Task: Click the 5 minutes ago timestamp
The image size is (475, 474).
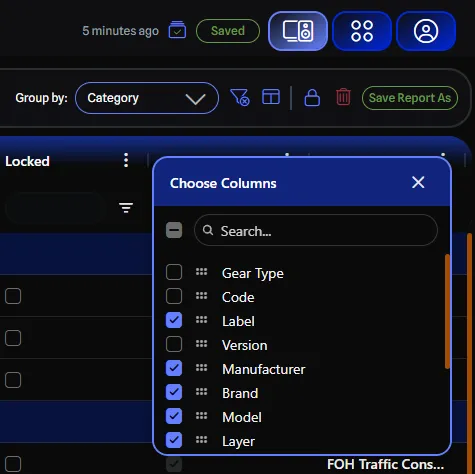Action: [x=120, y=31]
